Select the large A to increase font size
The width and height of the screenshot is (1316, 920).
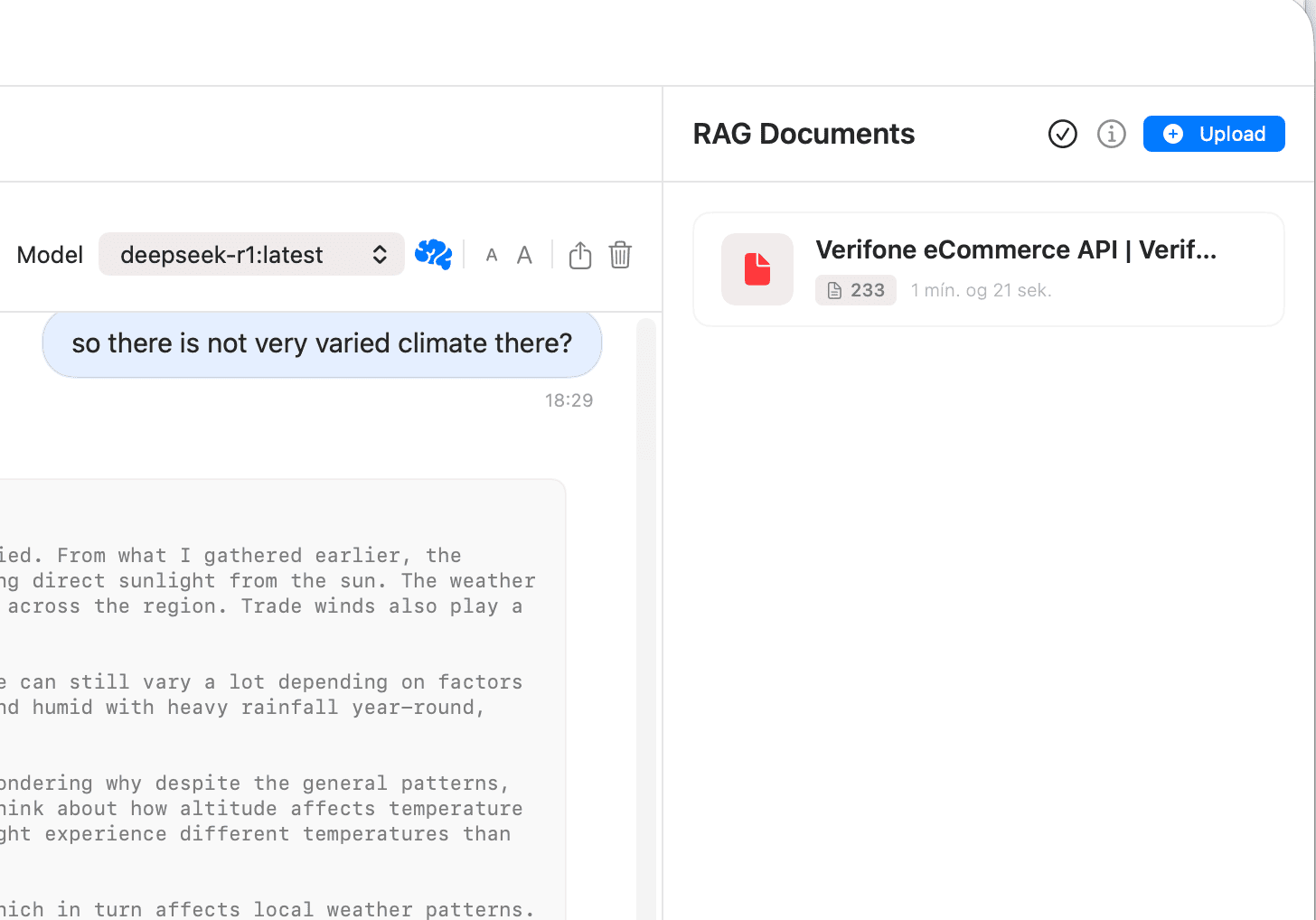click(x=524, y=254)
